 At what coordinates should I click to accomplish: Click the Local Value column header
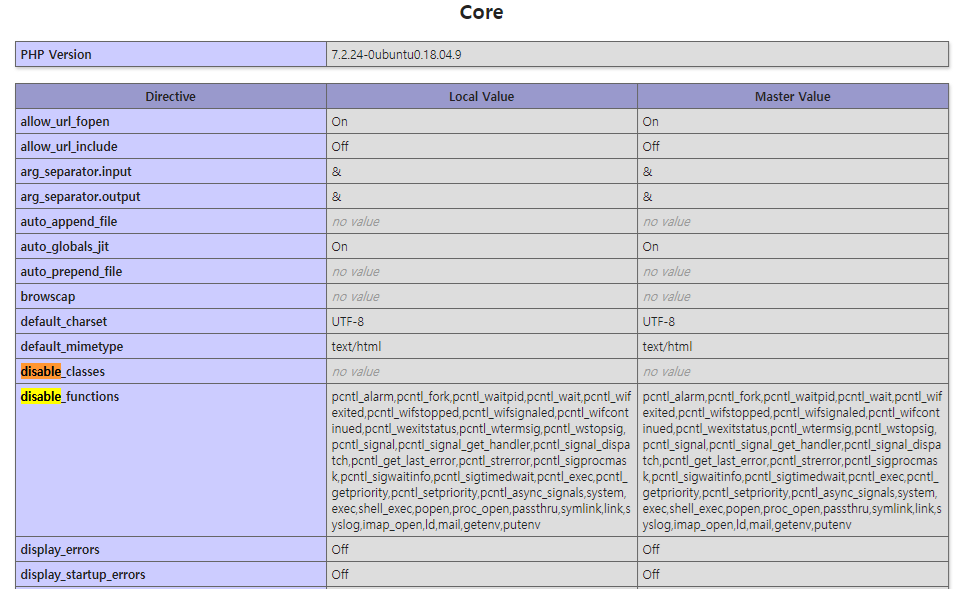coord(482,96)
